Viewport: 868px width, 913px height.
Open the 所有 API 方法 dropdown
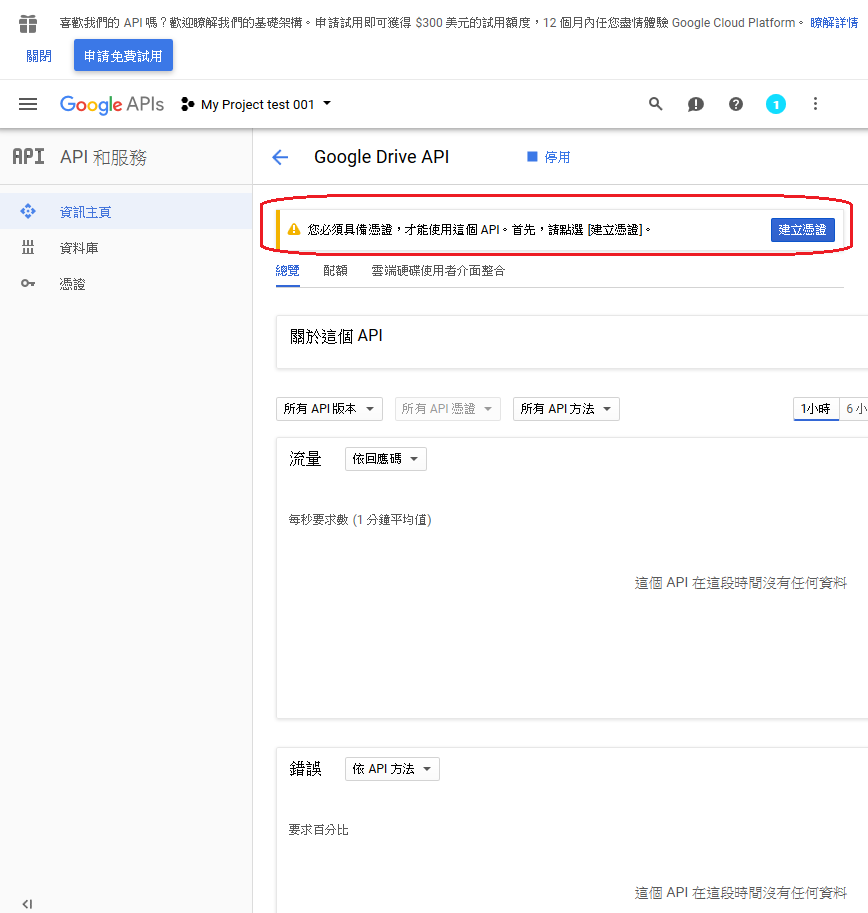coord(566,408)
